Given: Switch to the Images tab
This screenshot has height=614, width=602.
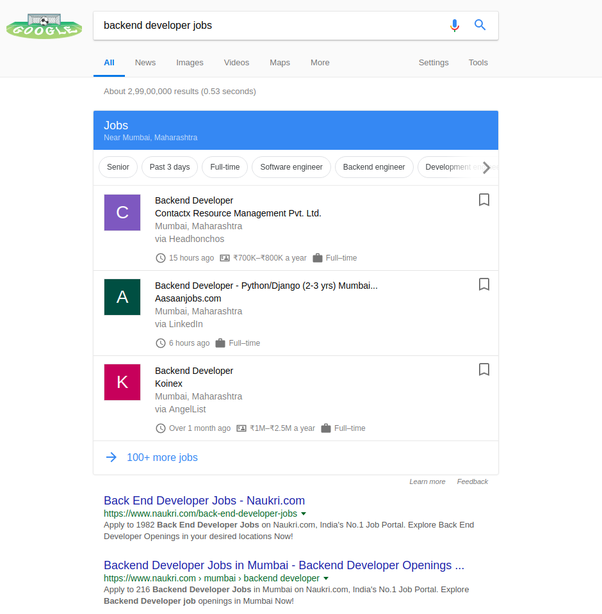Looking at the screenshot, I should (x=190, y=63).
